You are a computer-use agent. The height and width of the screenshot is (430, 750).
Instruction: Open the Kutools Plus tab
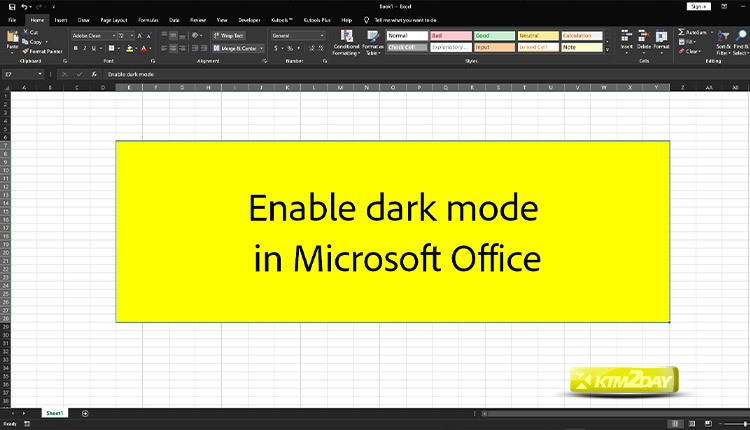coord(317,20)
